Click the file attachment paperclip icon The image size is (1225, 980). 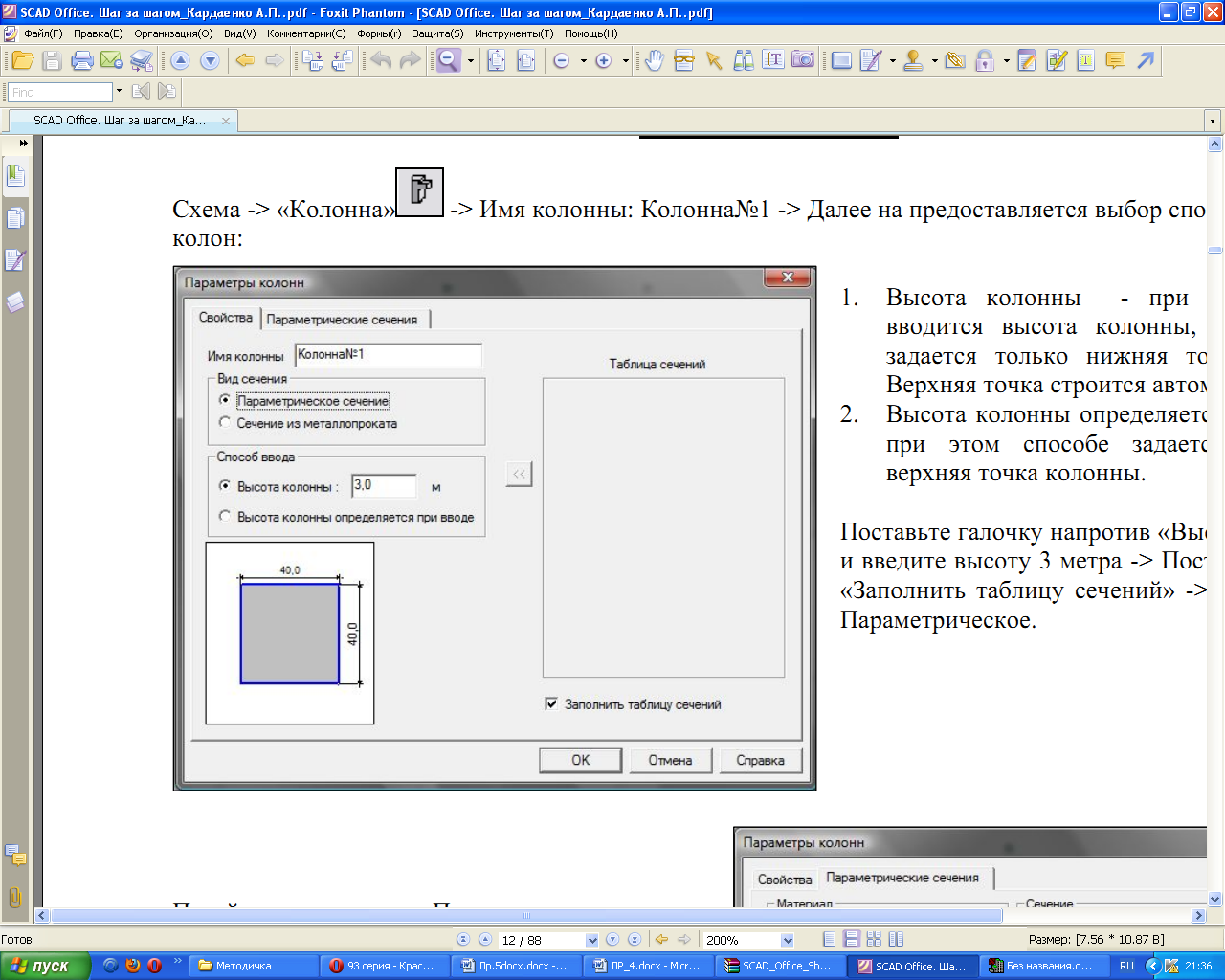click(x=955, y=61)
